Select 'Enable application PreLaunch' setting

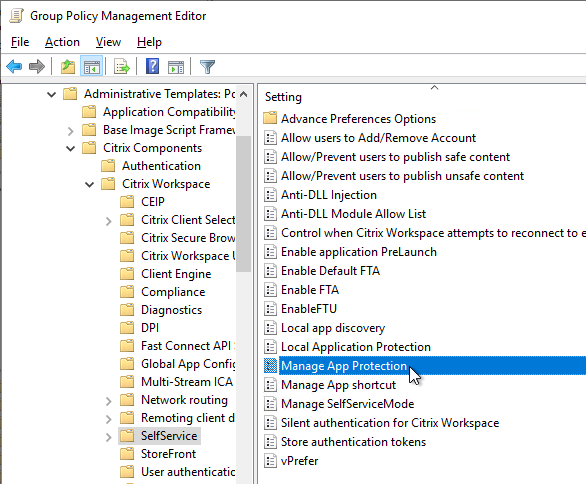pos(358,252)
